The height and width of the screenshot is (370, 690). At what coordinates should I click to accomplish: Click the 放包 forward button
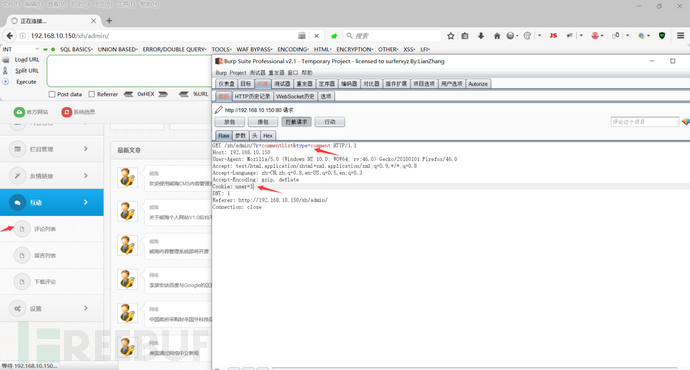coord(230,122)
